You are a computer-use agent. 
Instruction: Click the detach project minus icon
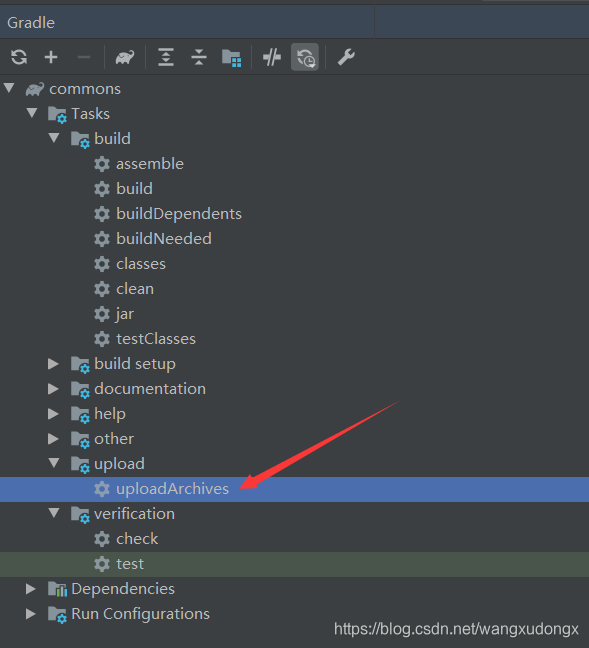click(84, 57)
